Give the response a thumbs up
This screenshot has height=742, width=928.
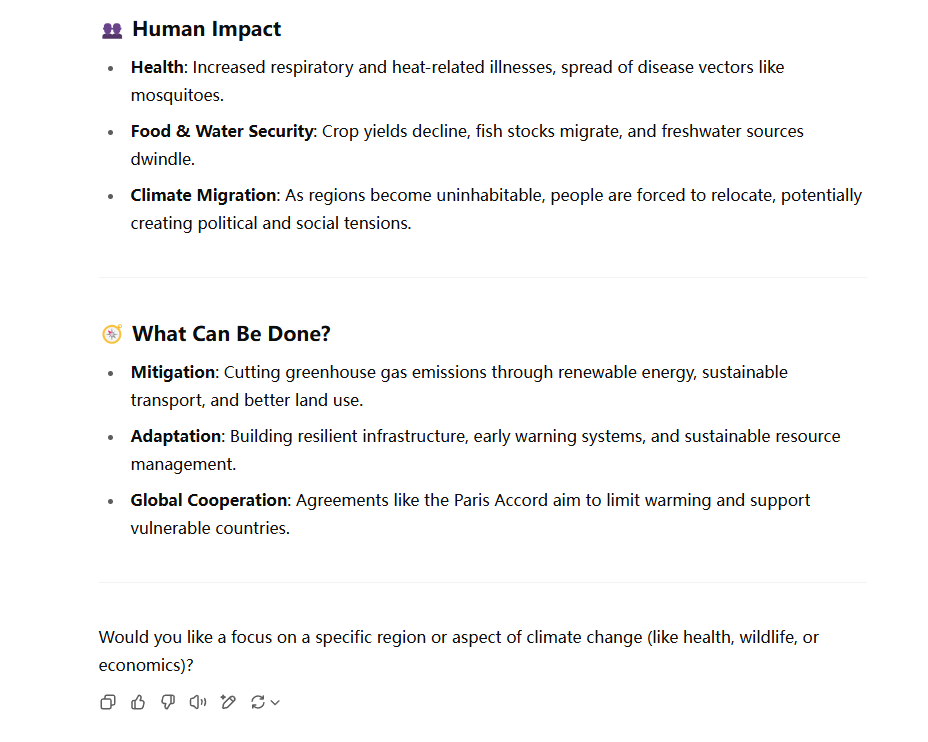click(x=138, y=702)
